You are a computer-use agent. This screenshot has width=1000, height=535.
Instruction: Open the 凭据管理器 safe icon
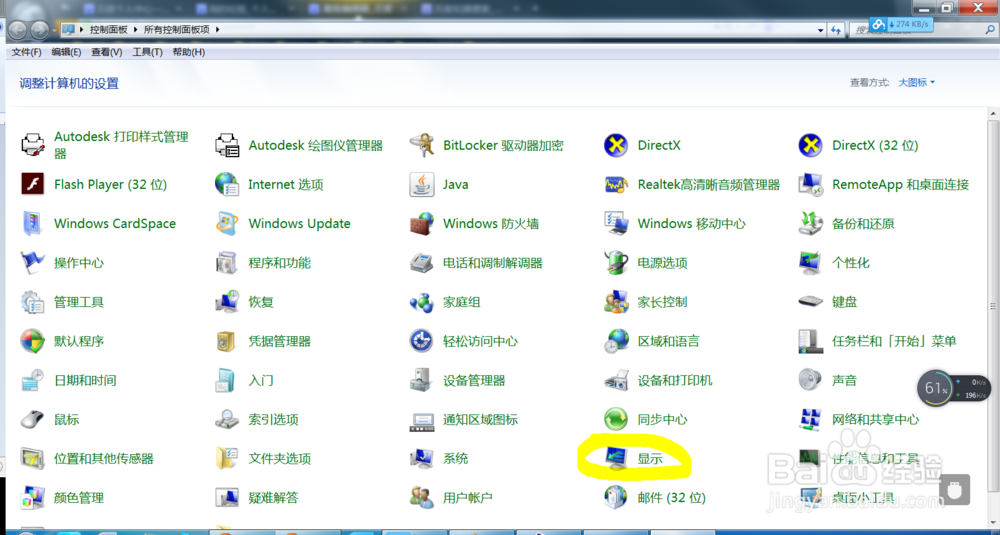pos(227,341)
